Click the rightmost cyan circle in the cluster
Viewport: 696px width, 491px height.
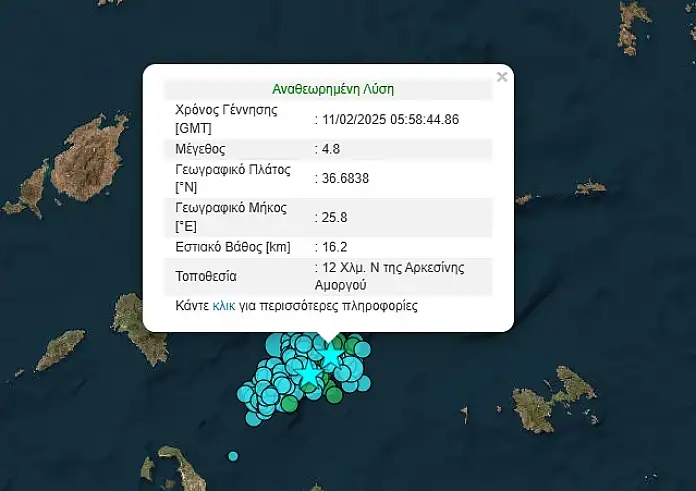[364, 381]
